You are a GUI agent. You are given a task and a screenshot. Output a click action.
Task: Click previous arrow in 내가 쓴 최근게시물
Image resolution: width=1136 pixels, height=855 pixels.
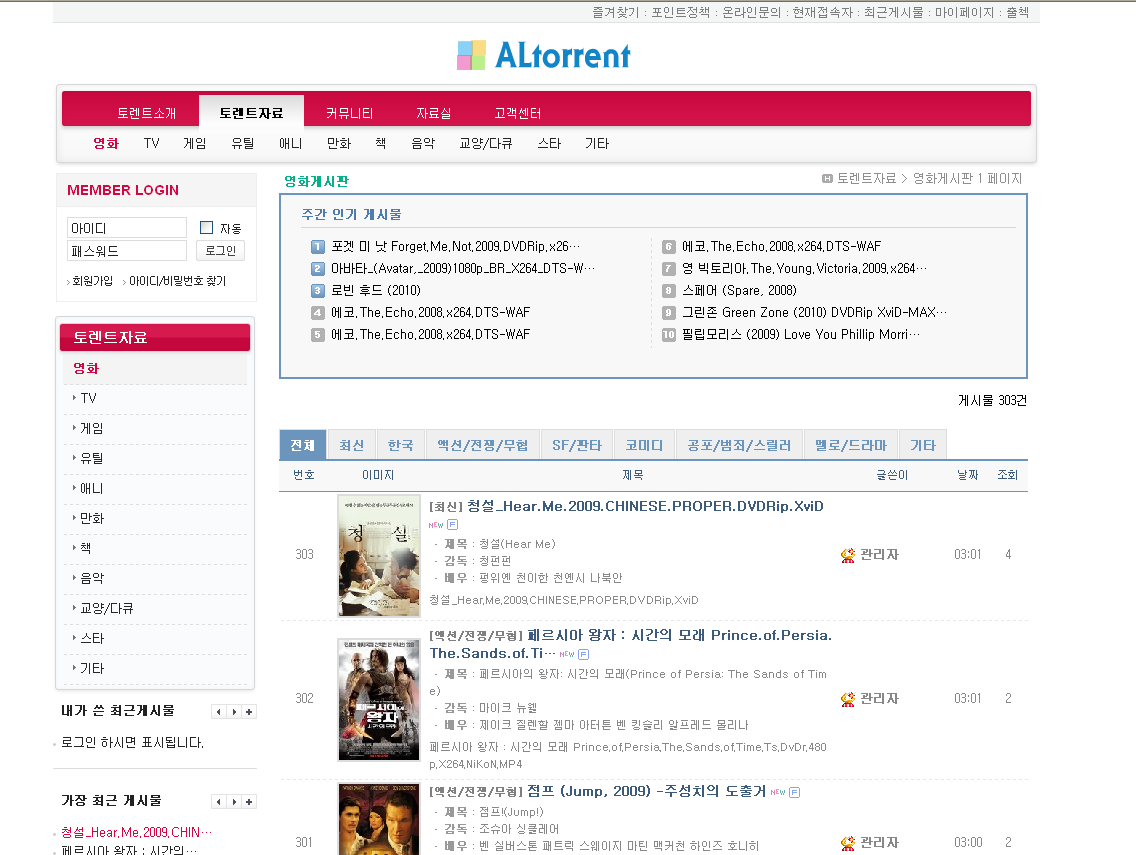click(218, 712)
